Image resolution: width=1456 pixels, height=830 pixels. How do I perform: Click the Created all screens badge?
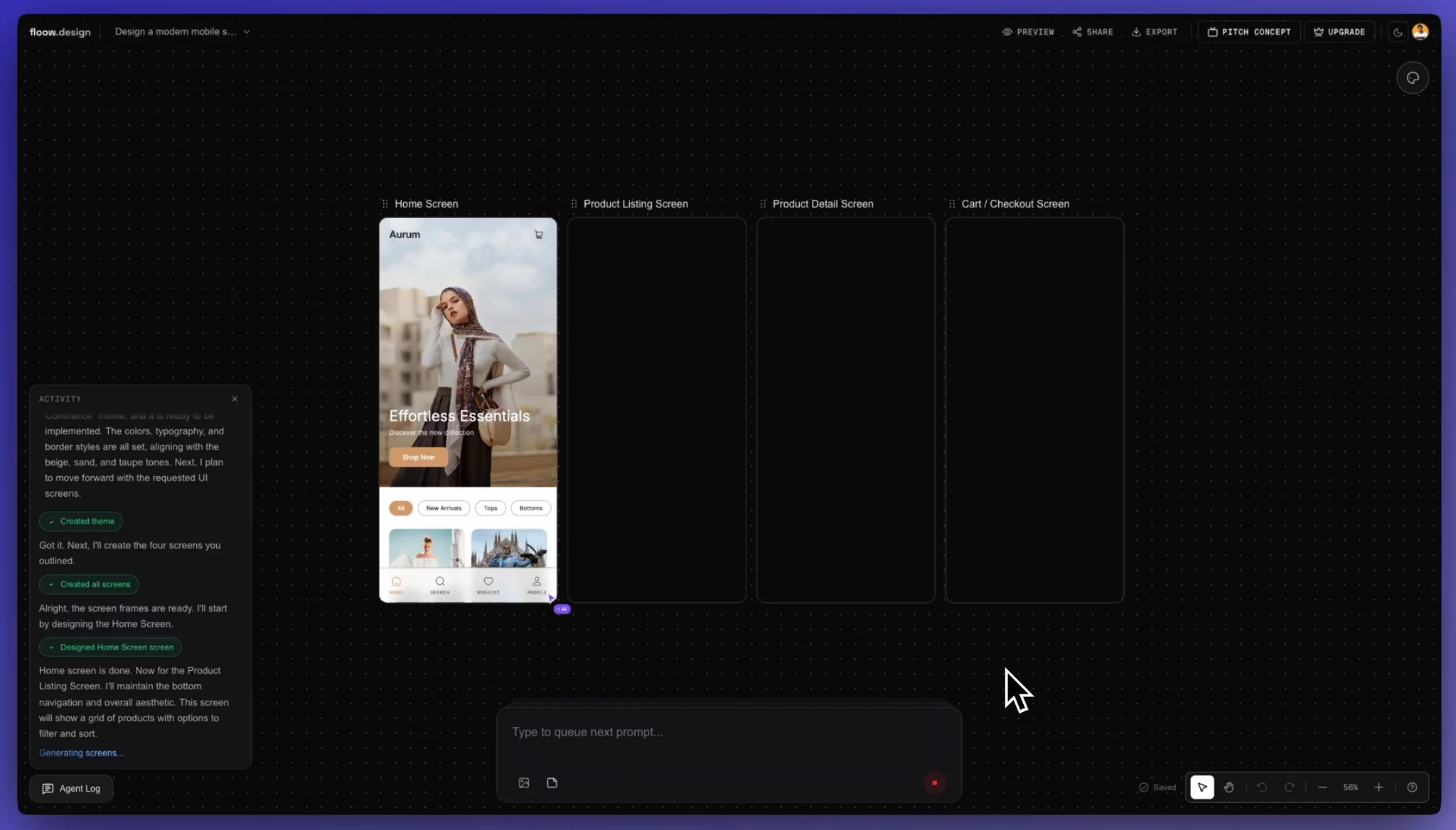(x=89, y=584)
